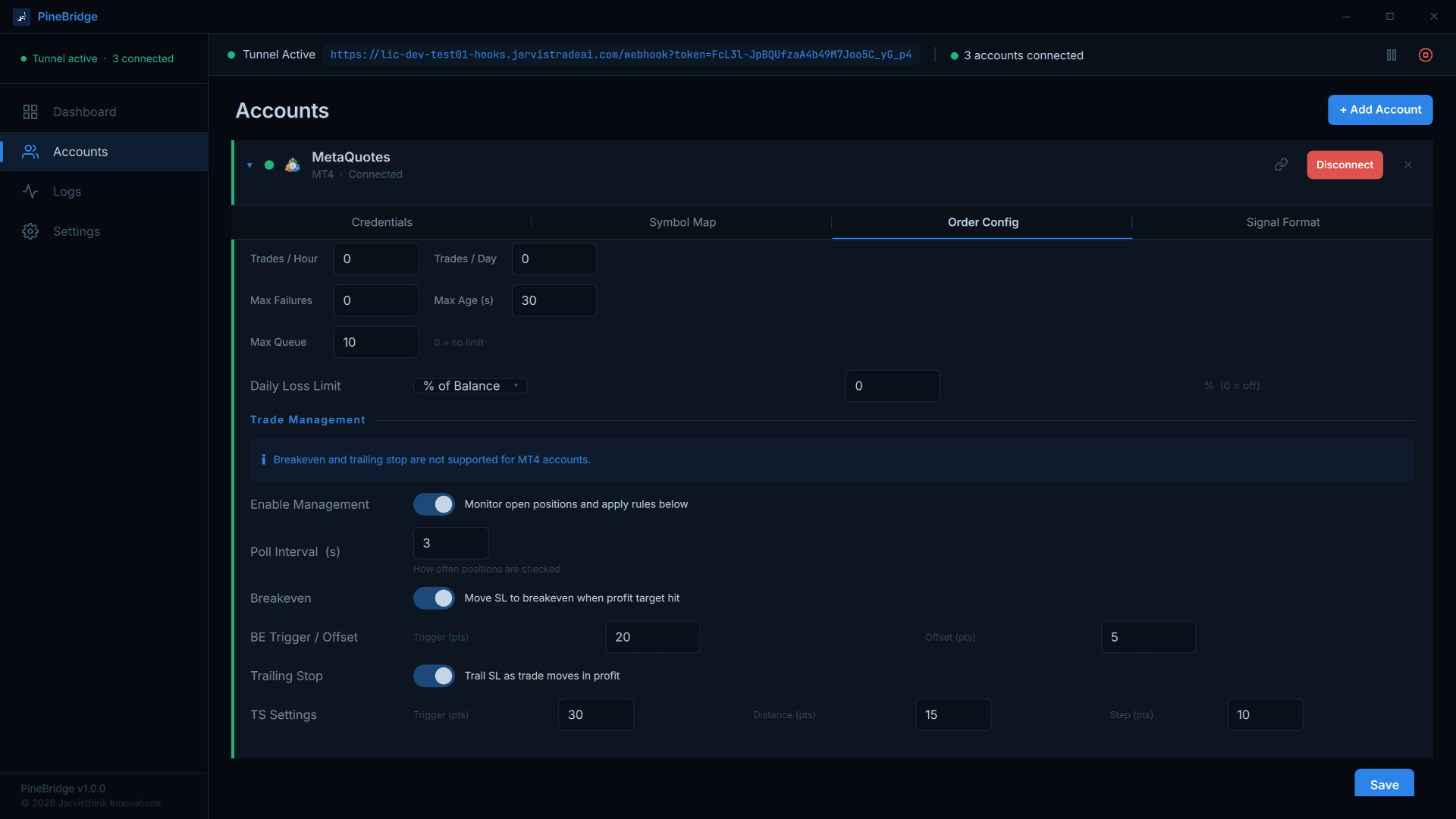Click the Max Failures input field
The image size is (1456, 819).
pos(376,300)
